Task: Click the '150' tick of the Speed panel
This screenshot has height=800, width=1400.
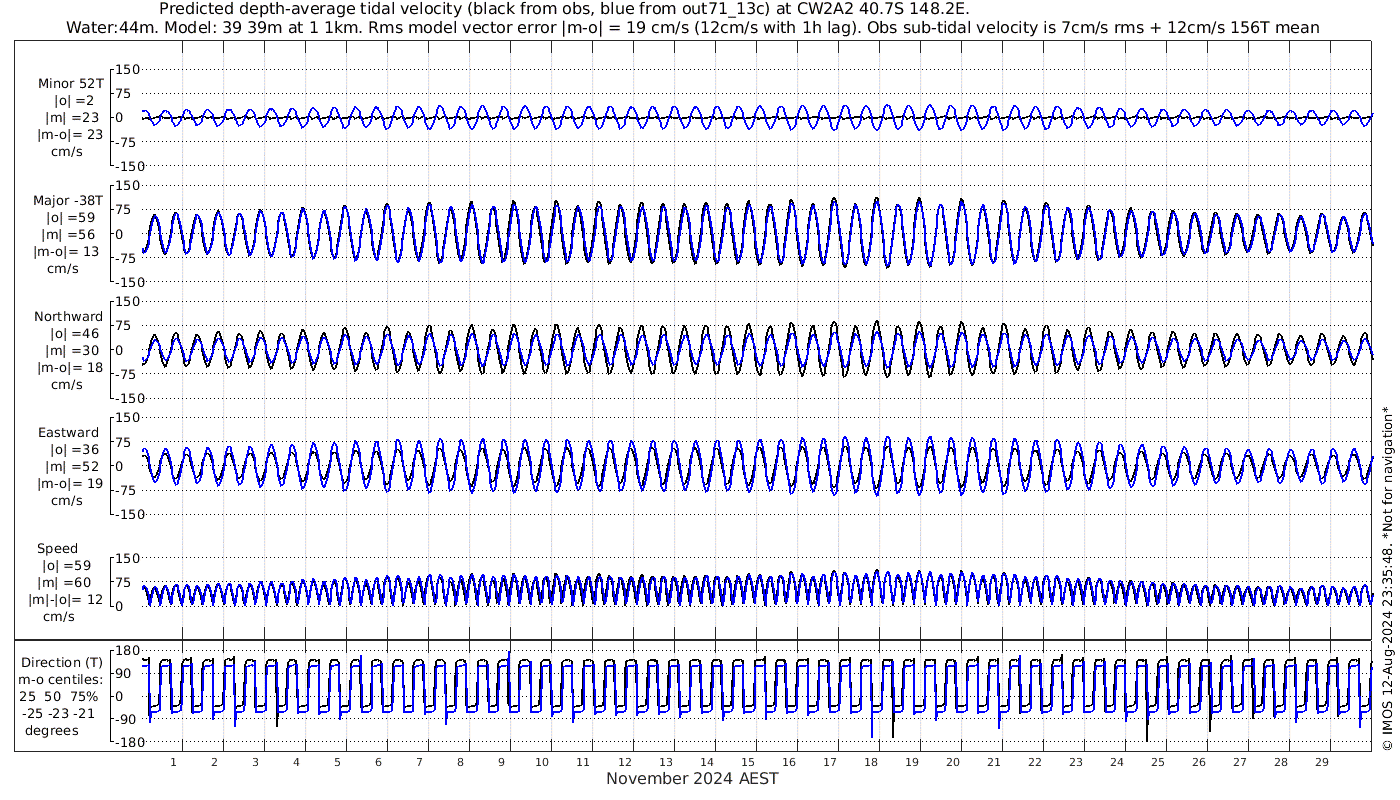Action: pos(127,558)
